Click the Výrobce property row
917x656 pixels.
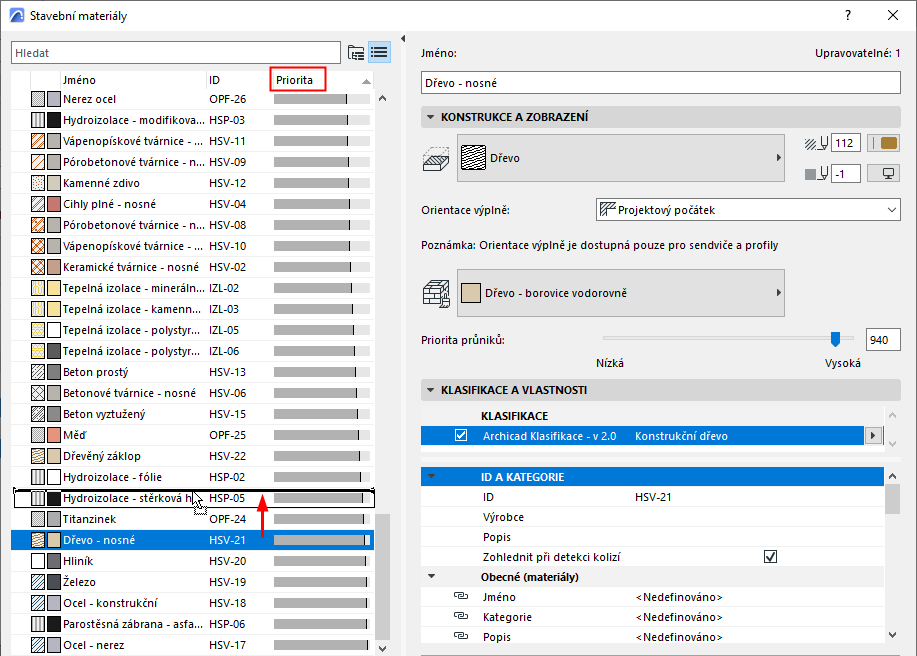pos(652,517)
